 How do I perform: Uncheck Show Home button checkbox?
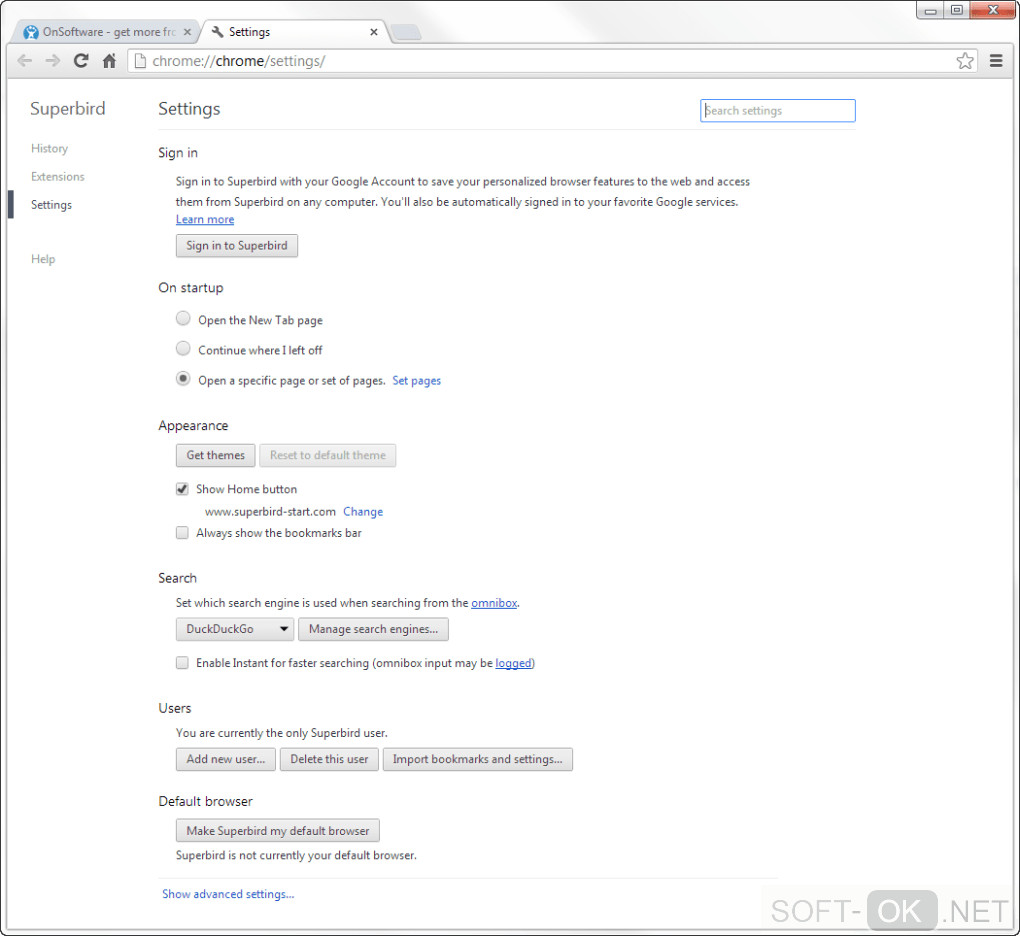182,489
